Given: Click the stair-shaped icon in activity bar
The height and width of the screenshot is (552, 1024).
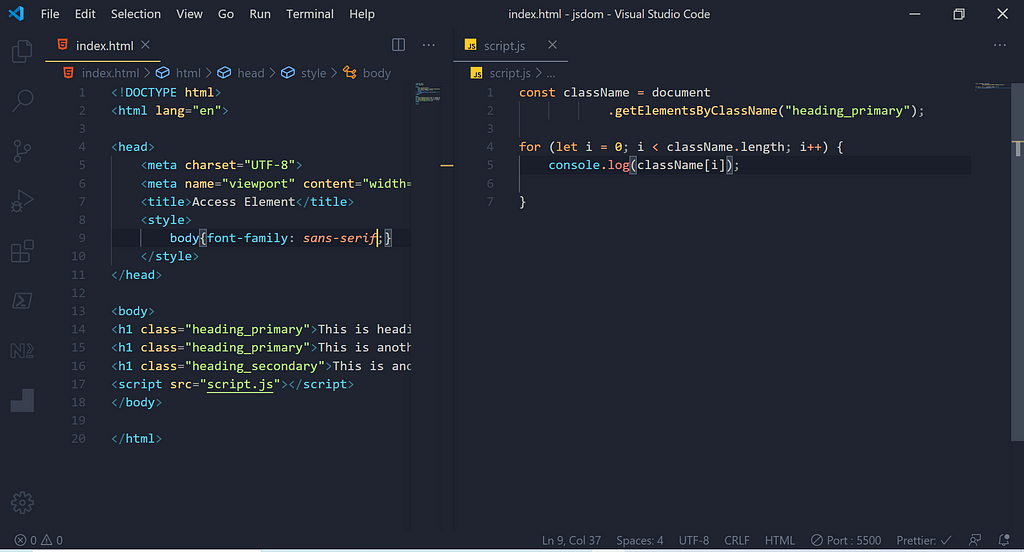Looking at the screenshot, I should coord(22,400).
